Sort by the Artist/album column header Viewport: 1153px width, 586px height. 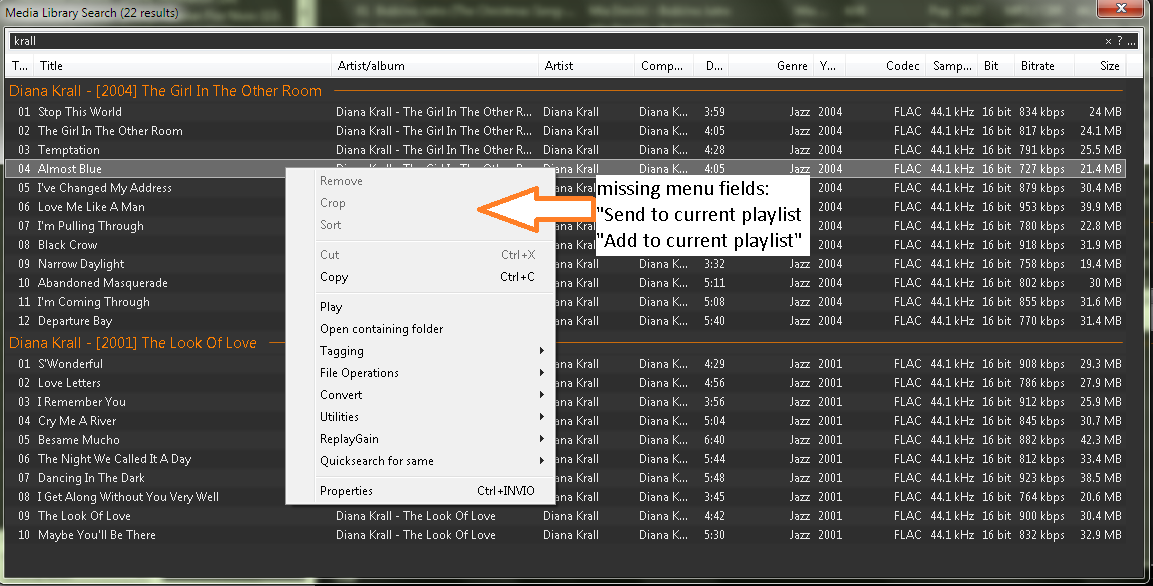coord(435,66)
